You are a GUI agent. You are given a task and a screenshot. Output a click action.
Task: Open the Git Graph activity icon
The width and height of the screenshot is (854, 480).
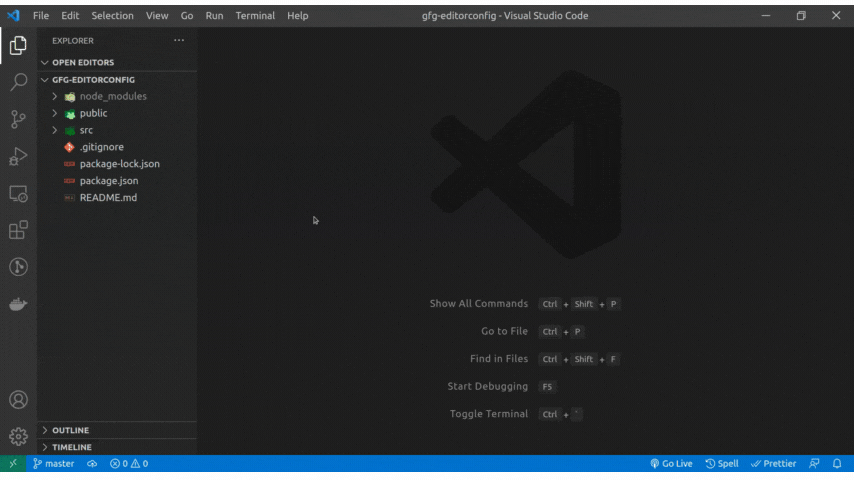tap(18, 267)
